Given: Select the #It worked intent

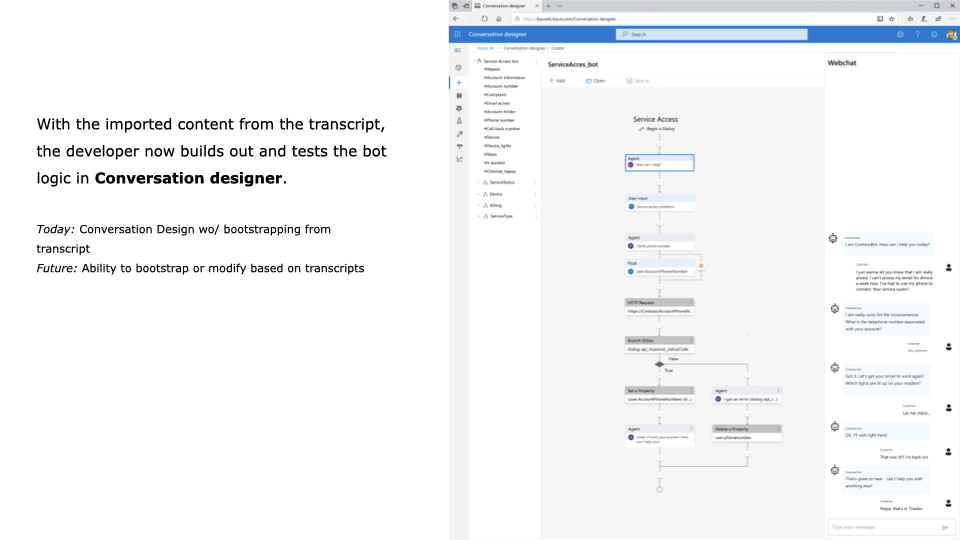Looking at the screenshot, I should pos(494,163).
